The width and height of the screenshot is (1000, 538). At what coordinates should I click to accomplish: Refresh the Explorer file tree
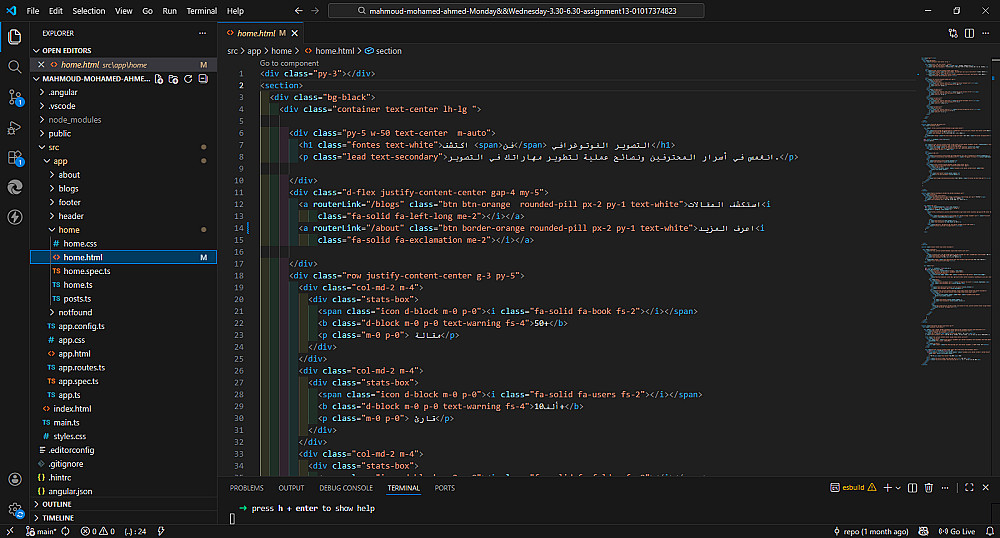[x=187, y=78]
